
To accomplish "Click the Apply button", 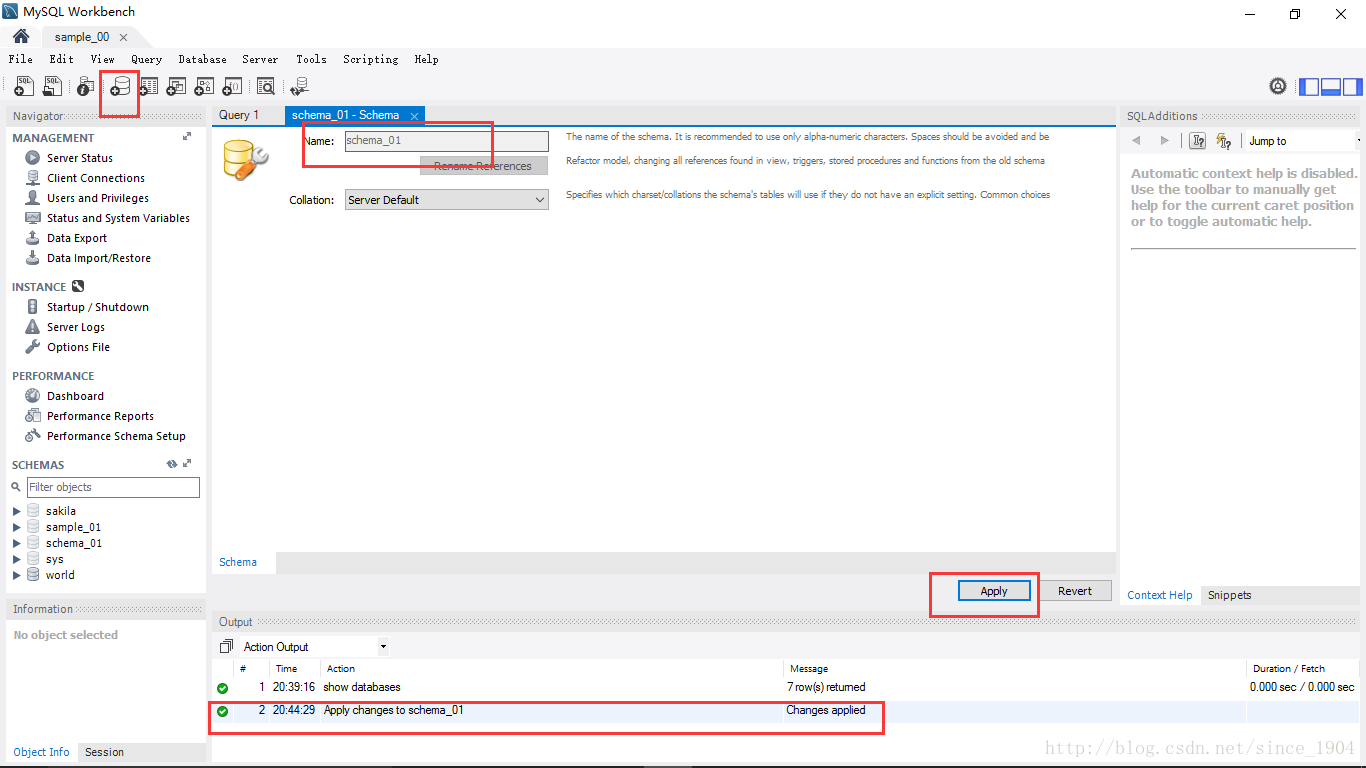I will pyautogui.click(x=994, y=591).
